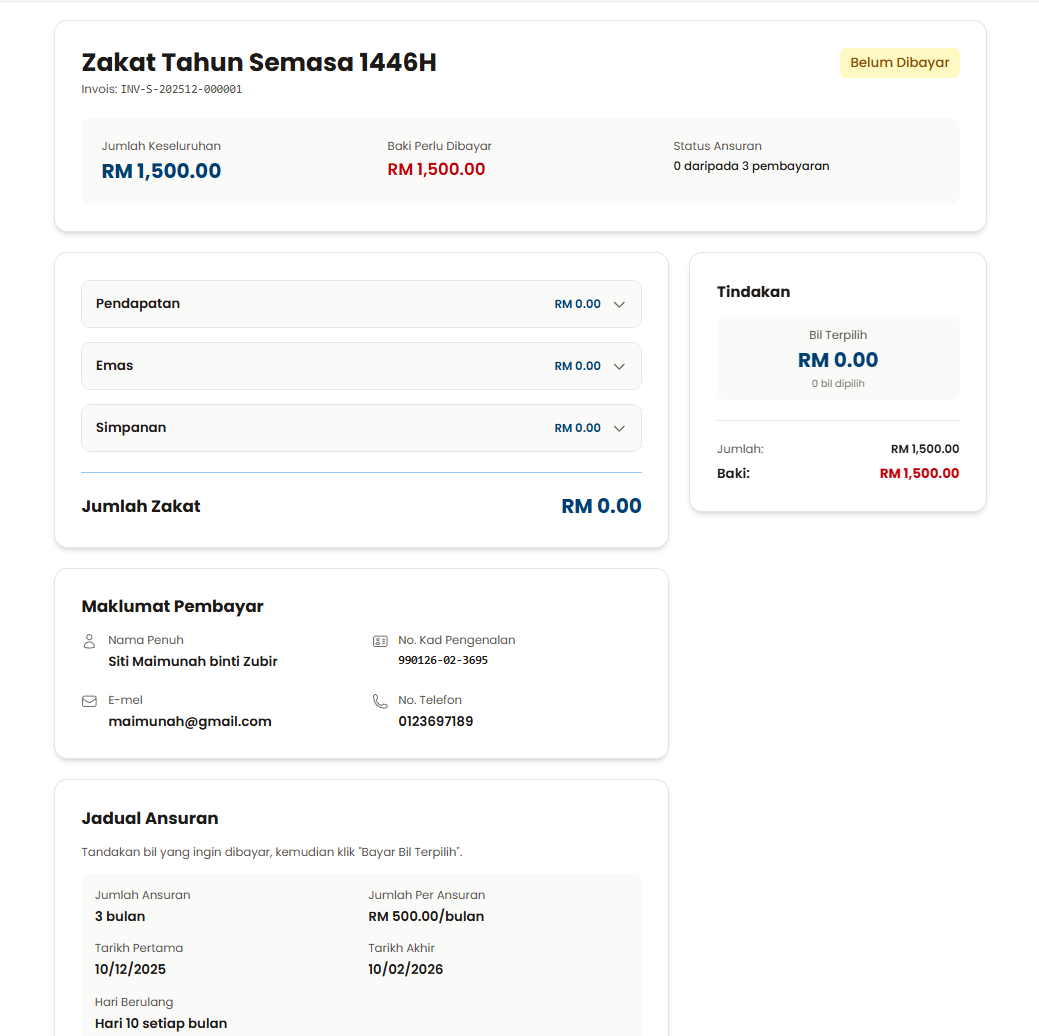Click the Bil Terpilih RM 0.00 amount

click(838, 360)
